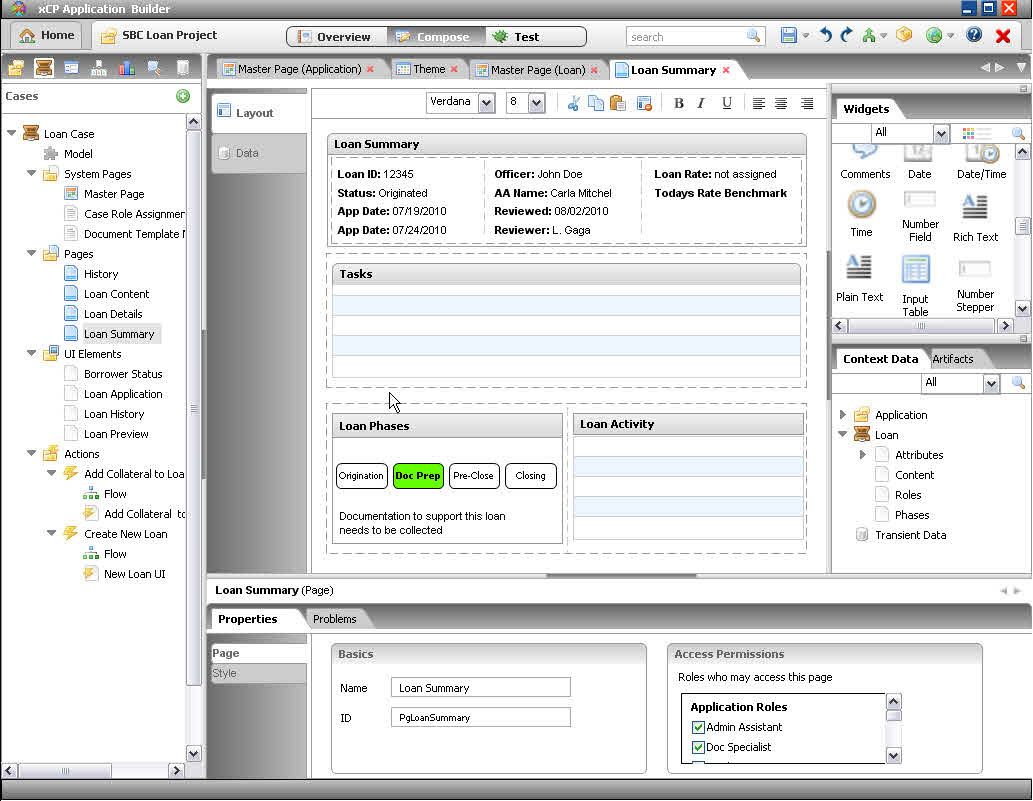Select the Number Field widget
This screenshot has width=1033, height=801.
tap(920, 217)
